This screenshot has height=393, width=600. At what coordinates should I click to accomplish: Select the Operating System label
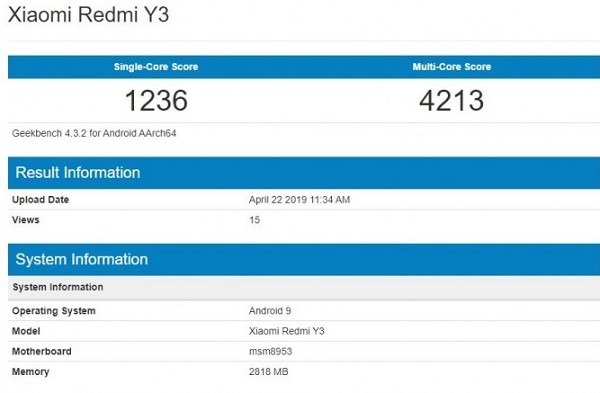pos(54,311)
